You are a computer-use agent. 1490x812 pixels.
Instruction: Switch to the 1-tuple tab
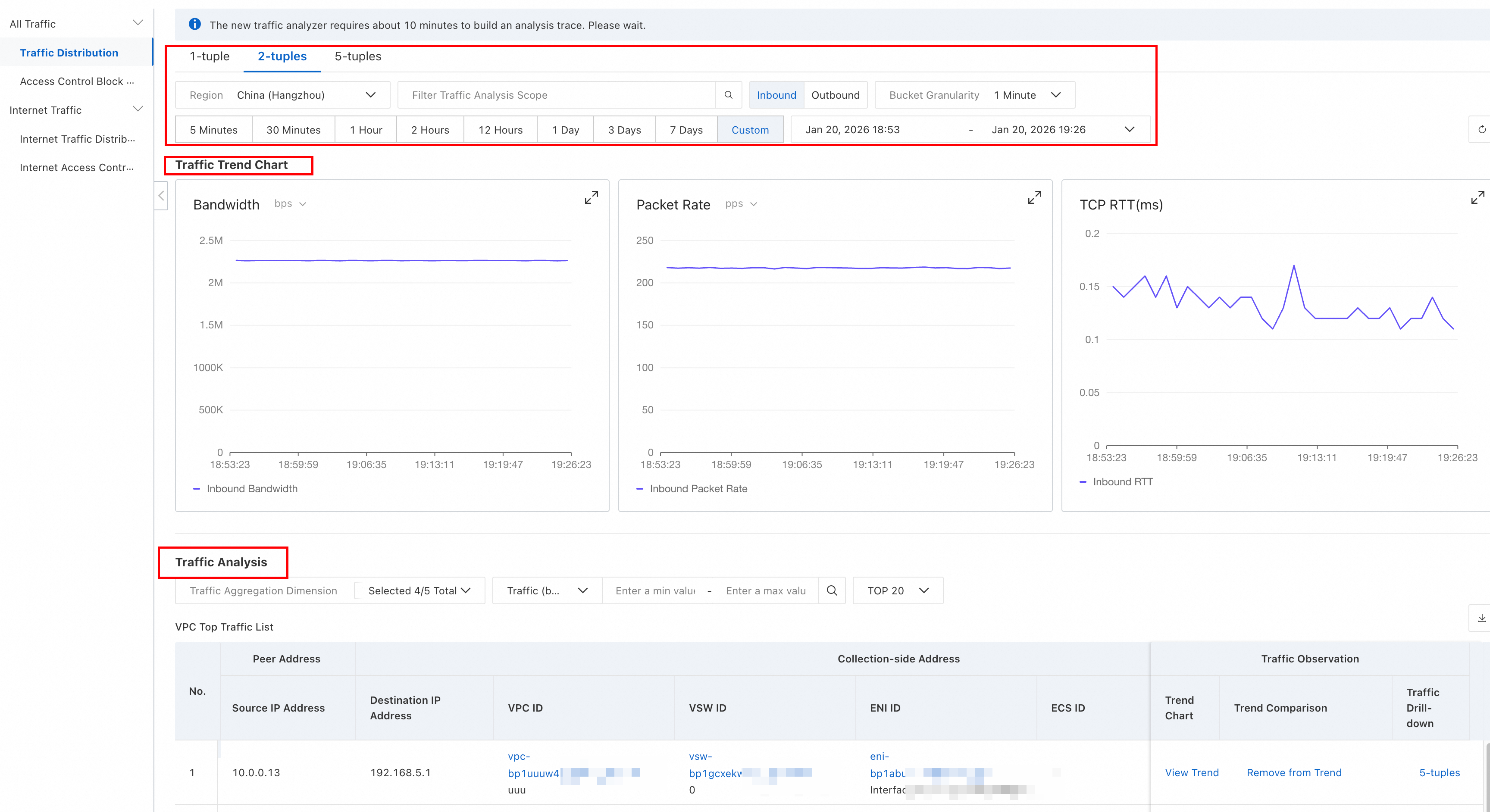[x=210, y=56]
